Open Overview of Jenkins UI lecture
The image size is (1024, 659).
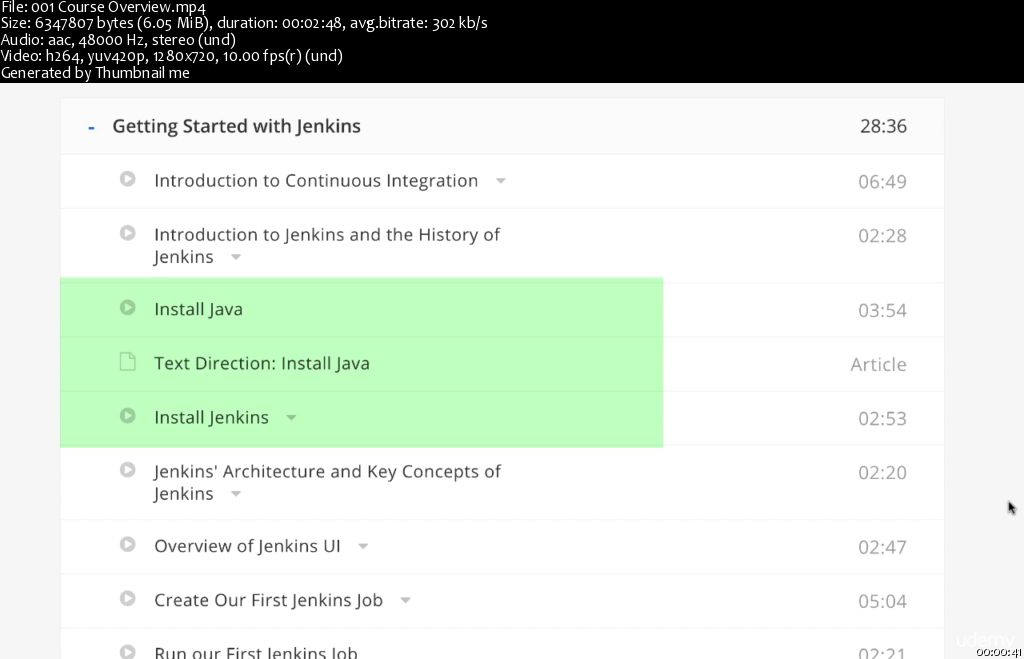248,546
